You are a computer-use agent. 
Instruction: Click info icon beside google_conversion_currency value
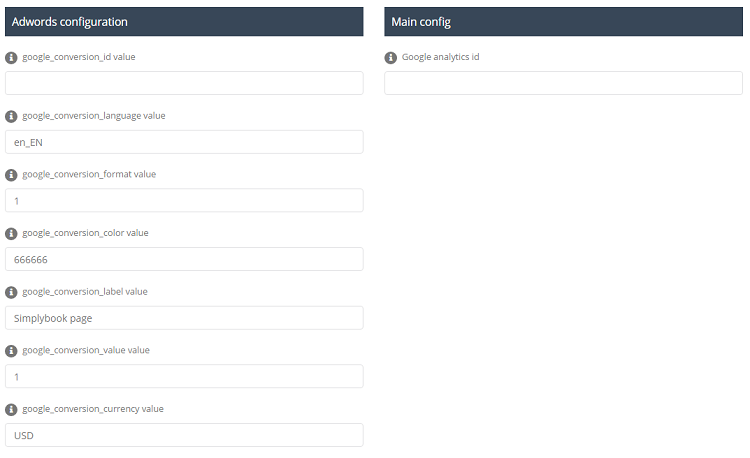click(x=12, y=409)
